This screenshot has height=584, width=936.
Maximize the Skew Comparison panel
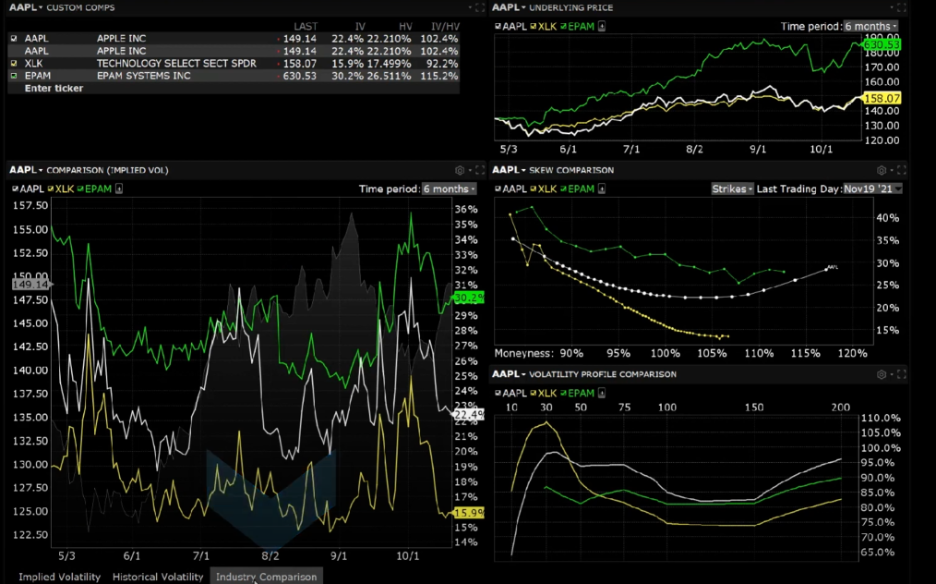[901, 170]
